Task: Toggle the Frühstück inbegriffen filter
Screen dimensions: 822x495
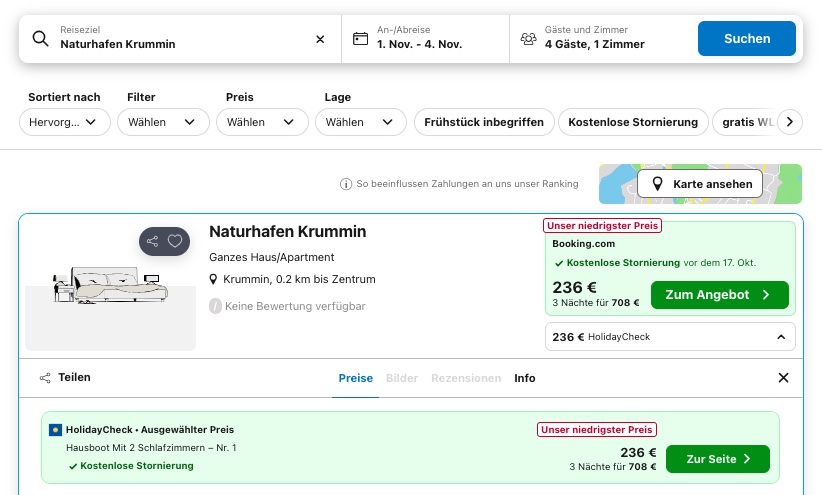Action: [x=484, y=122]
